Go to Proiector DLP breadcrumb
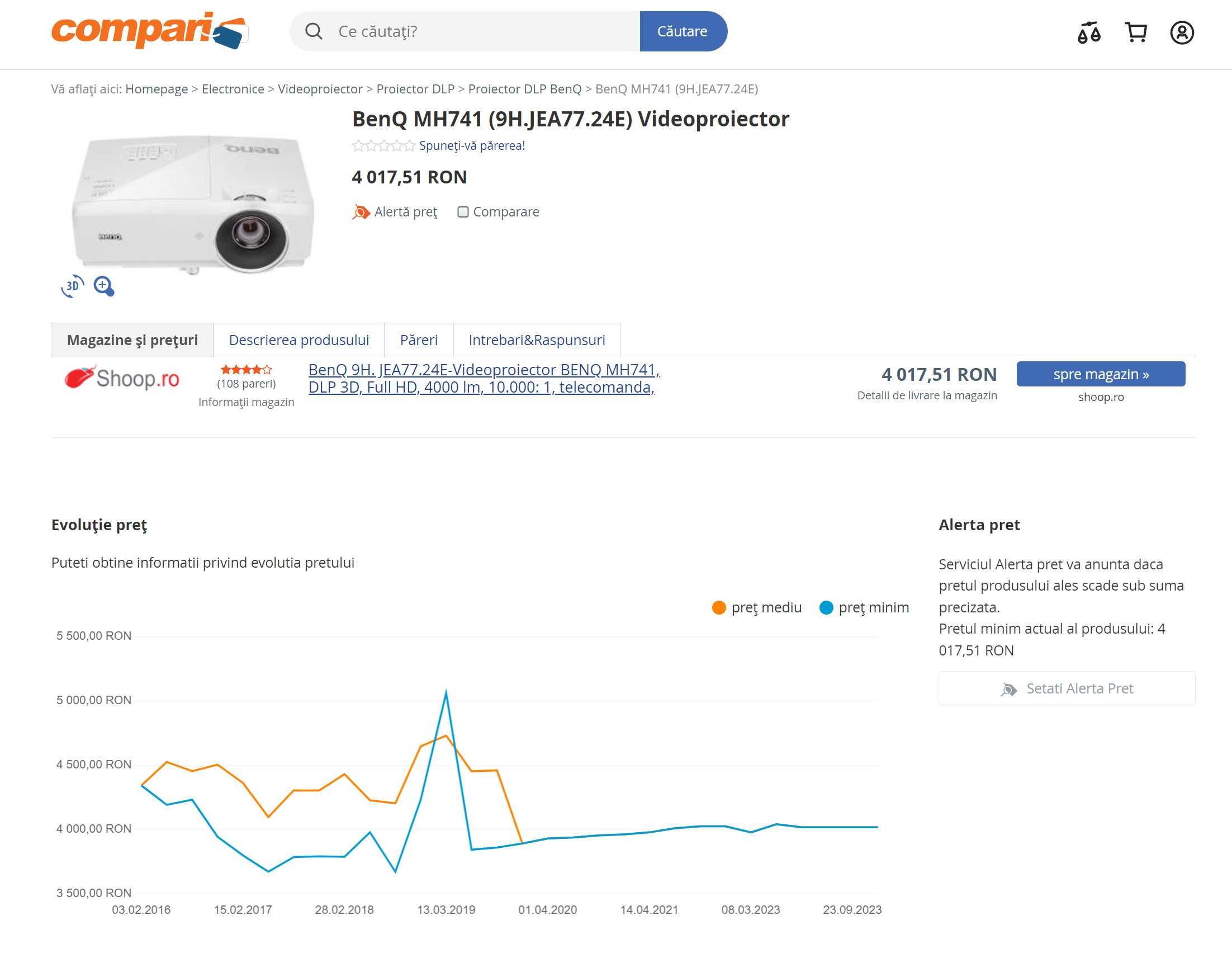This screenshot has height=958, width=1232. pos(415,88)
